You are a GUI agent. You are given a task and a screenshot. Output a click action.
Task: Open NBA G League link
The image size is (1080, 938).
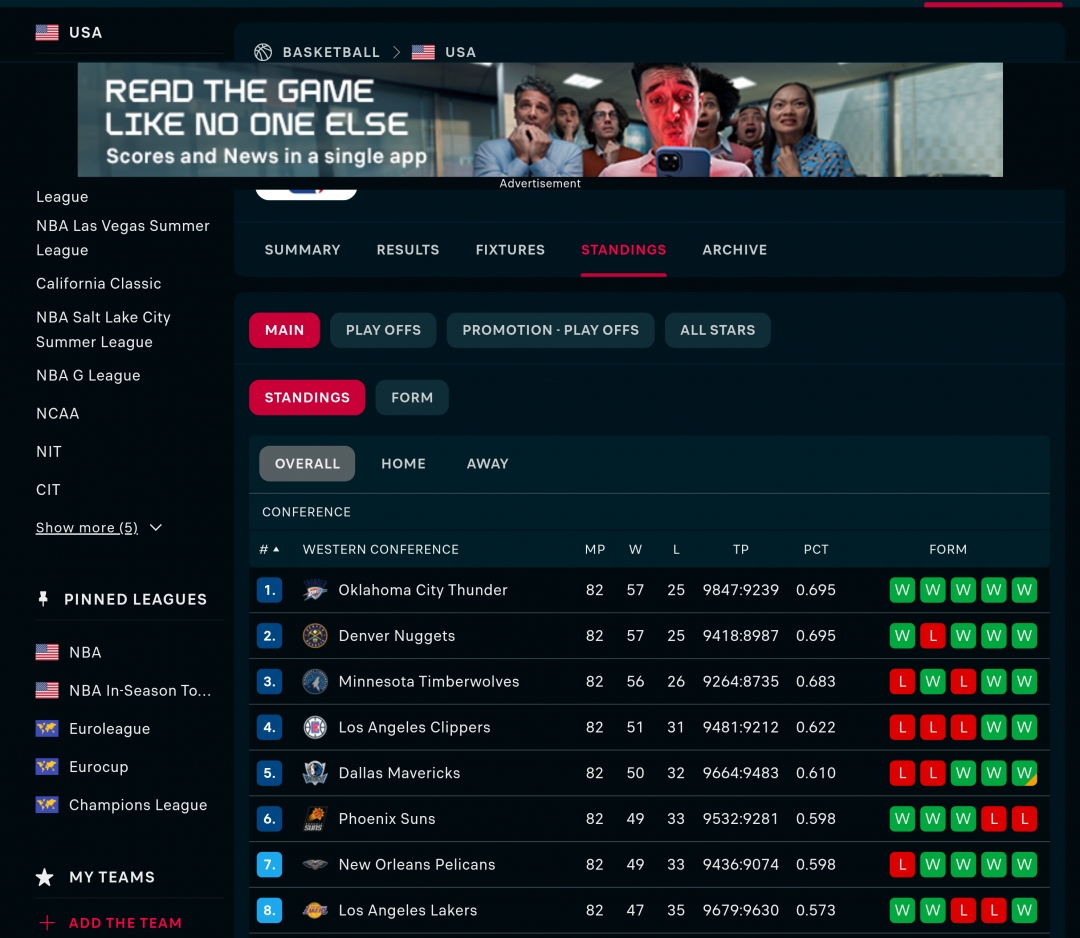[88, 376]
